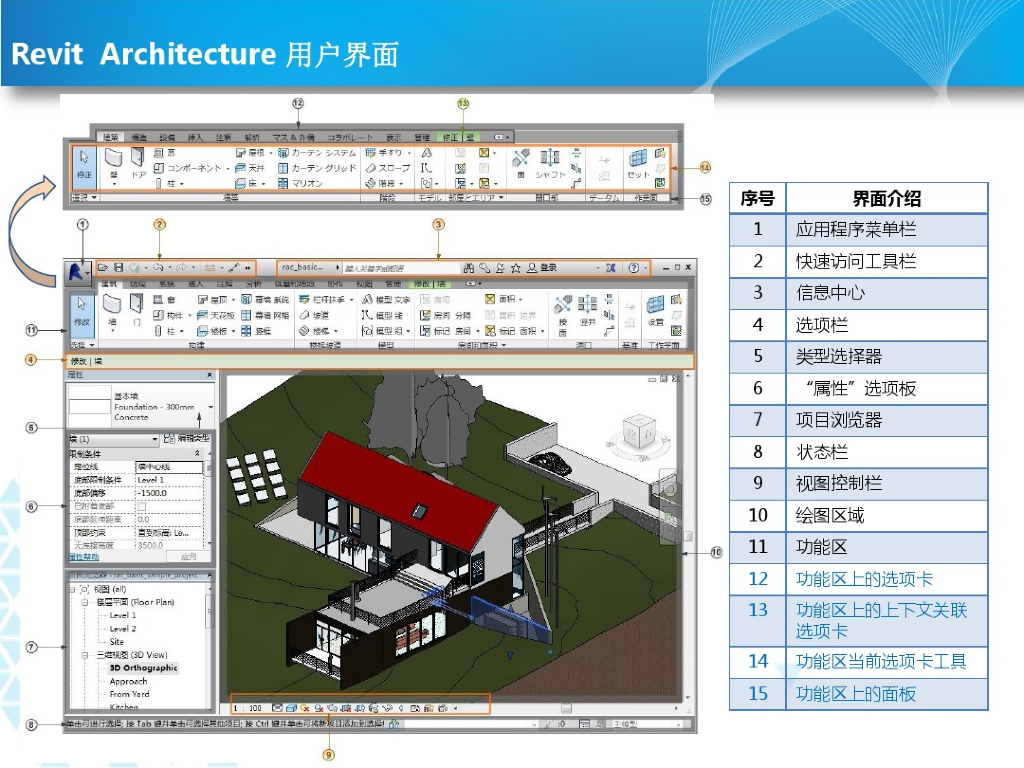Collapse the 三维视图 (3D View) node
The height and width of the screenshot is (768, 1024).
(x=85, y=655)
